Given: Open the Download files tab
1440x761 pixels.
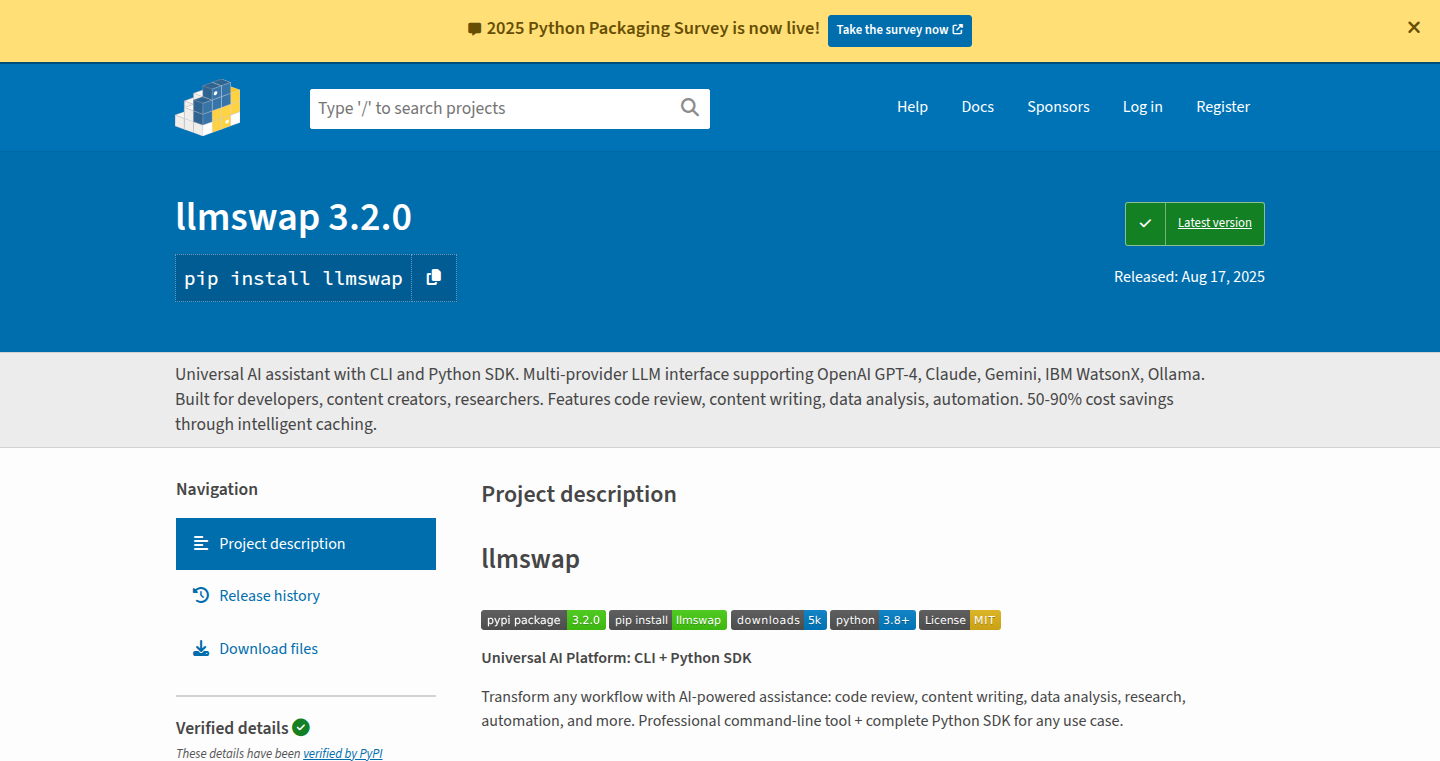Looking at the screenshot, I should tap(306, 649).
